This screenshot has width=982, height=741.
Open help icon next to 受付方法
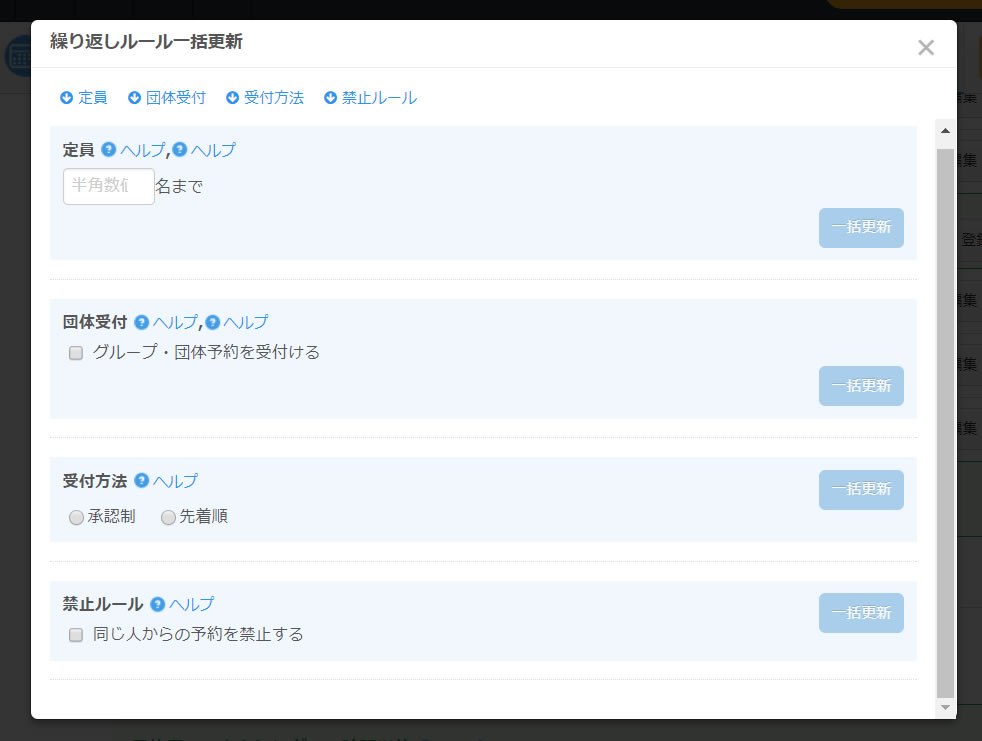click(x=142, y=480)
